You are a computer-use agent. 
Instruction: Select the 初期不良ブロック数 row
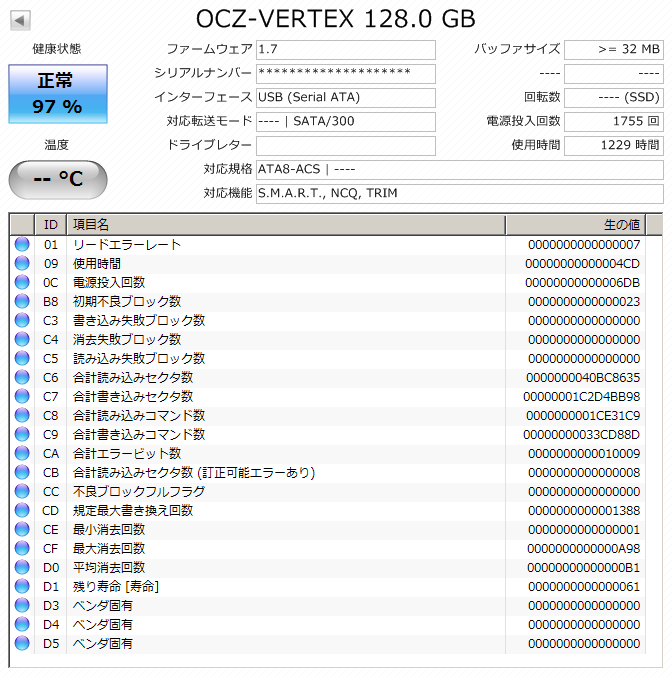click(x=328, y=302)
